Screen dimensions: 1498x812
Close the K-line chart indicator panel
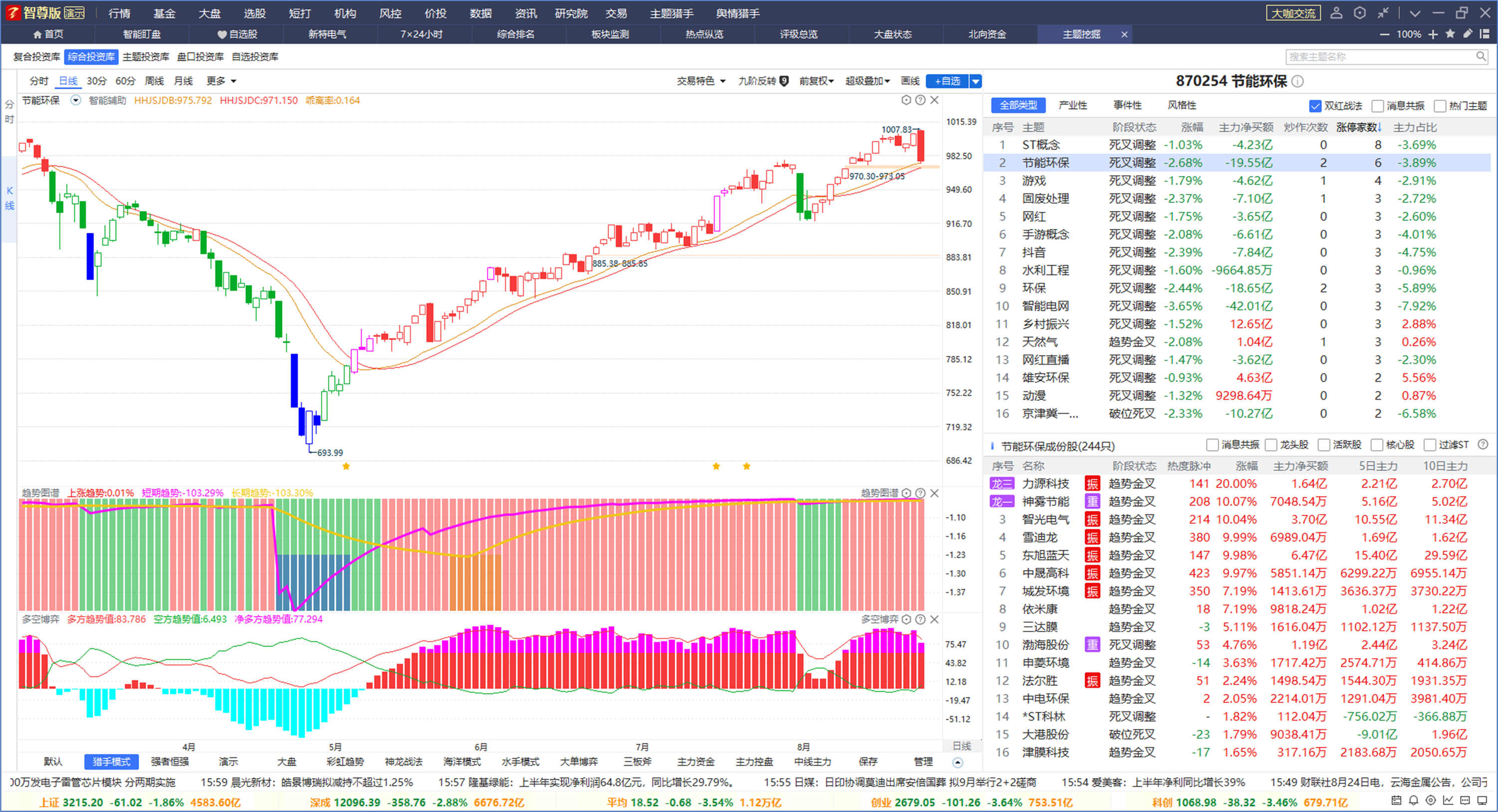coord(935,100)
